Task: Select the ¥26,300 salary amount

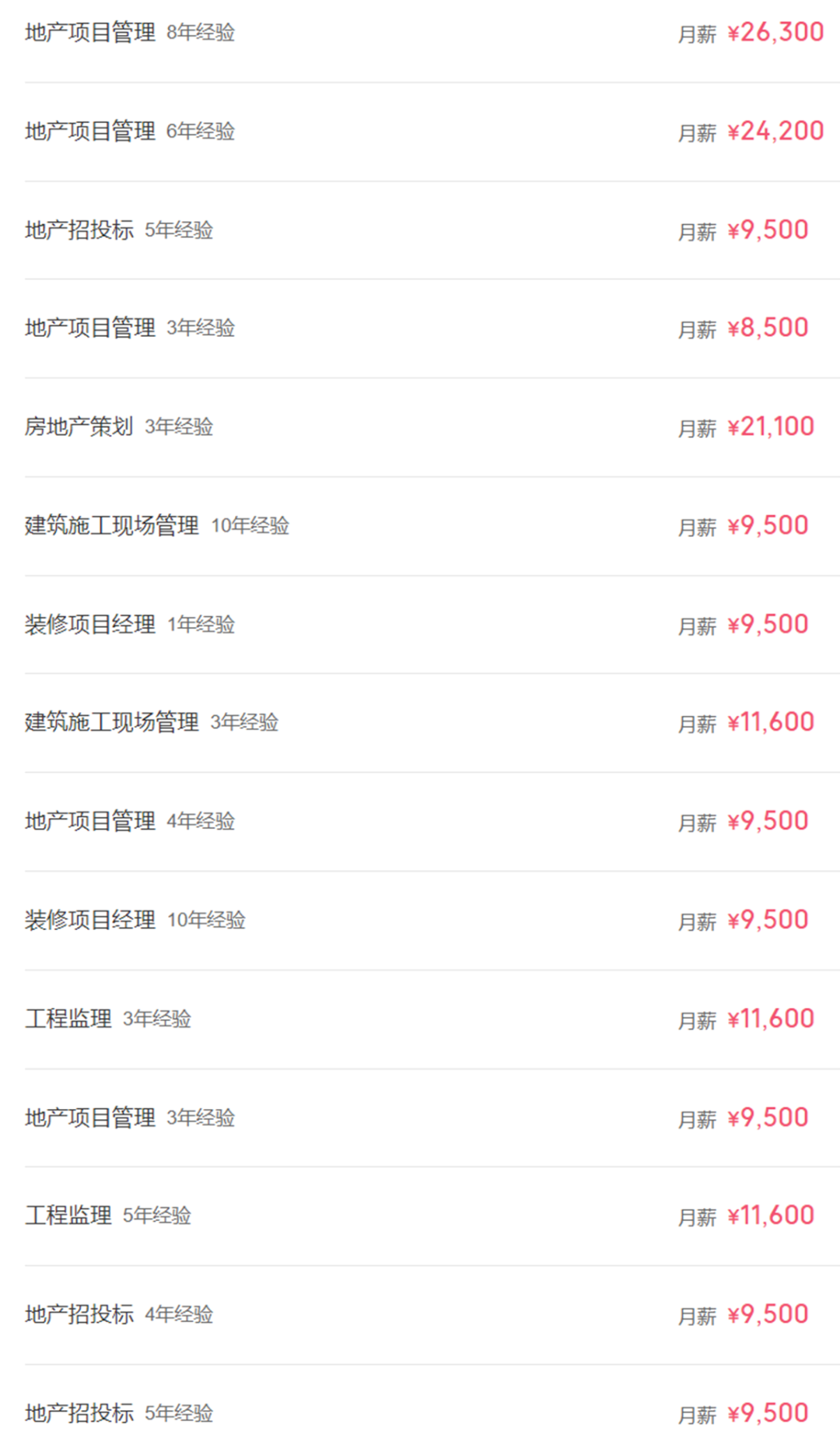Action: point(775,33)
